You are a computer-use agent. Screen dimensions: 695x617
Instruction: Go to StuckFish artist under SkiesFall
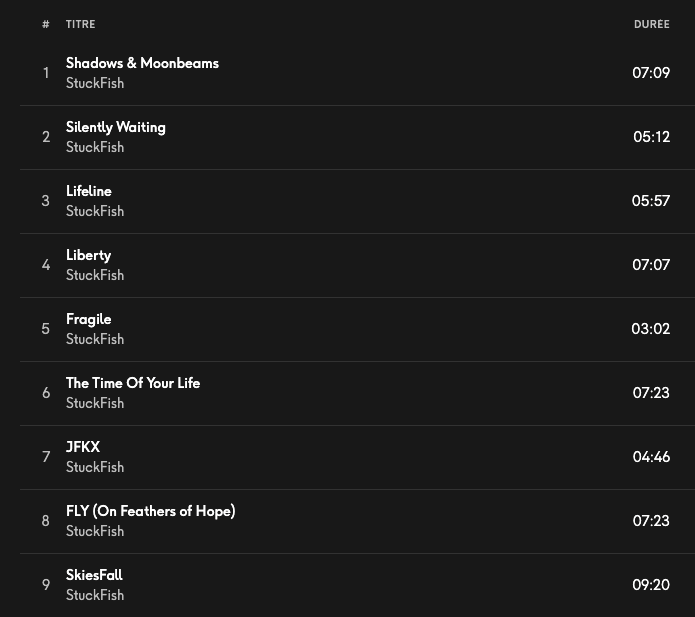pyautogui.click(x=95, y=595)
